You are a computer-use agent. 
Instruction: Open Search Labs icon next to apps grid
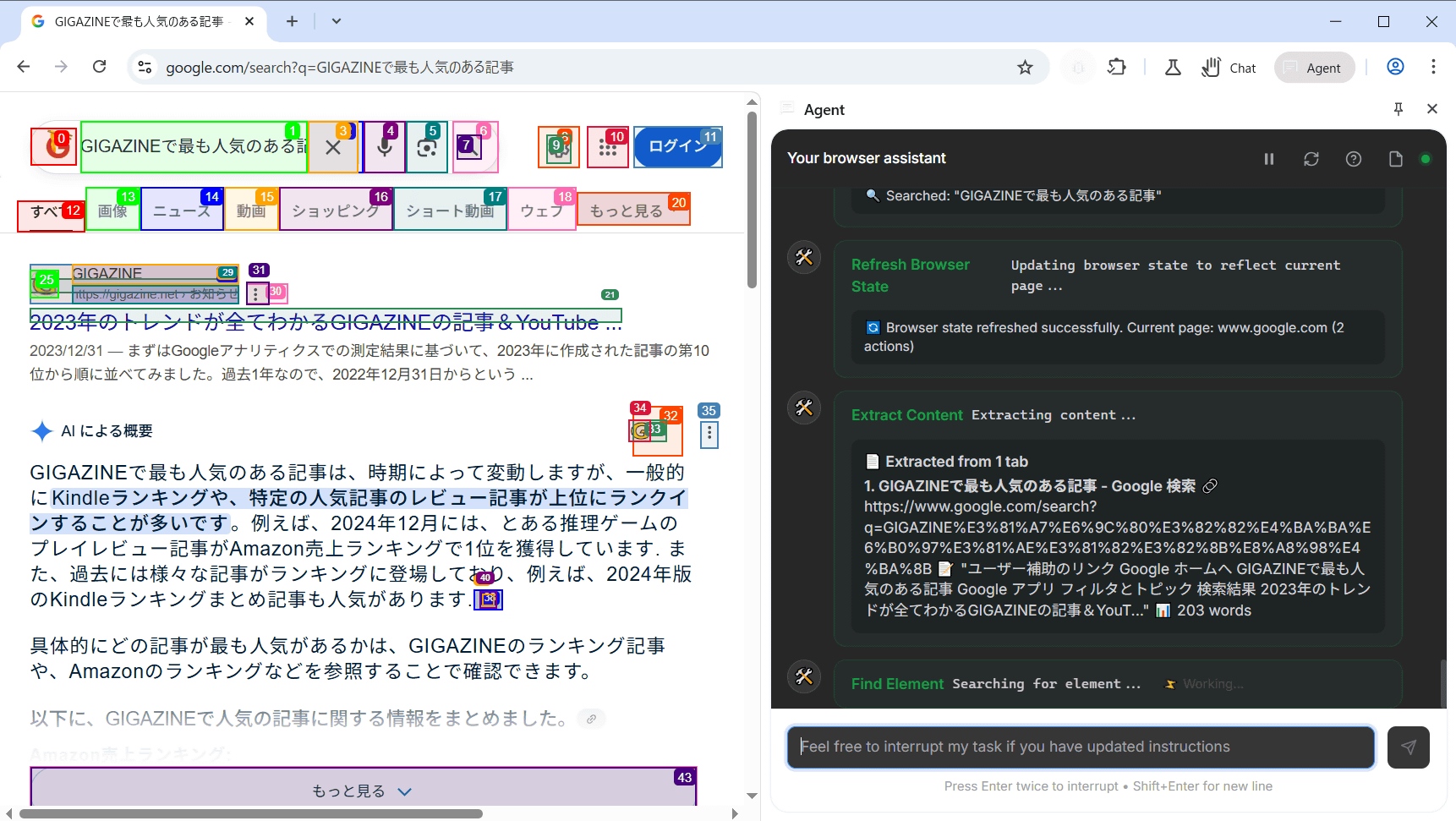pos(559,147)
